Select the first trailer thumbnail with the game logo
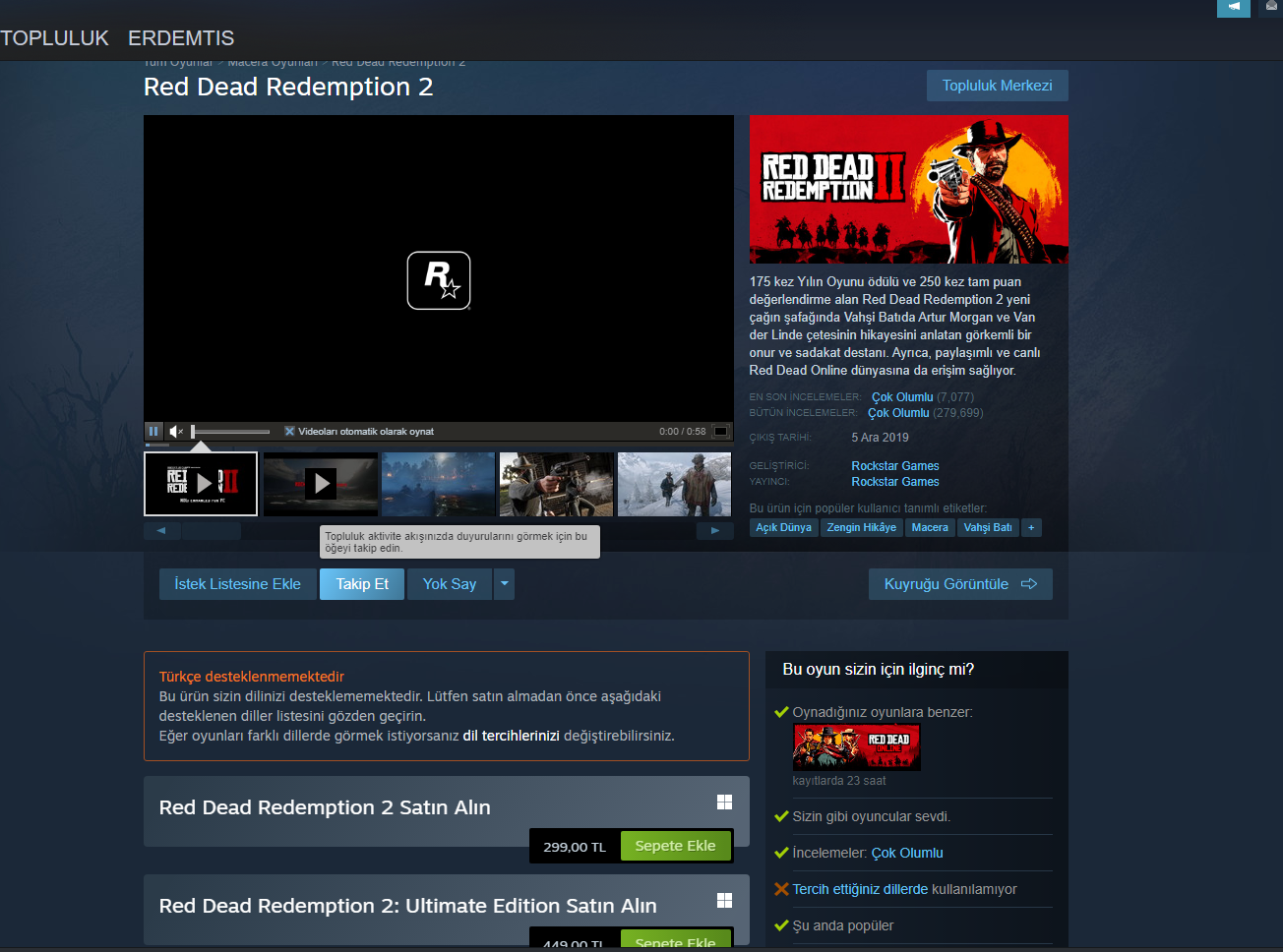Viewport: 1283px width, 952px height. tap(201, 484)
